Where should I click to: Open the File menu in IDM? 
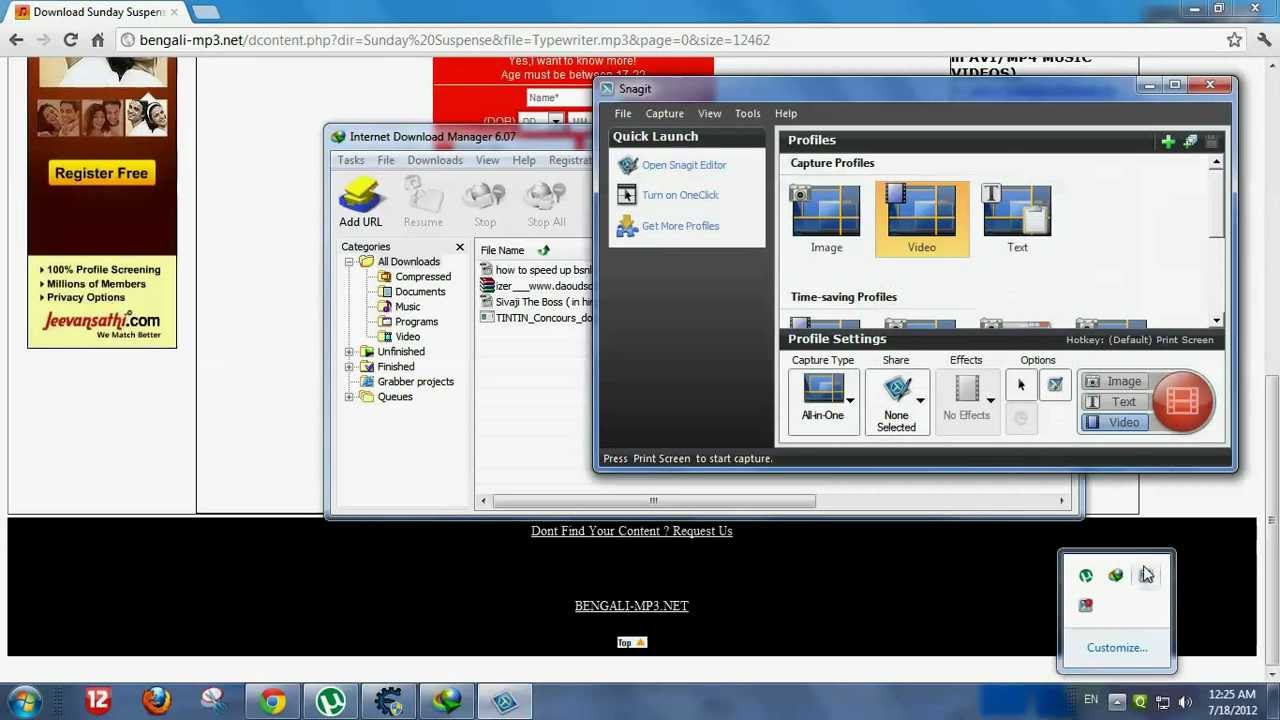point(386,161)
